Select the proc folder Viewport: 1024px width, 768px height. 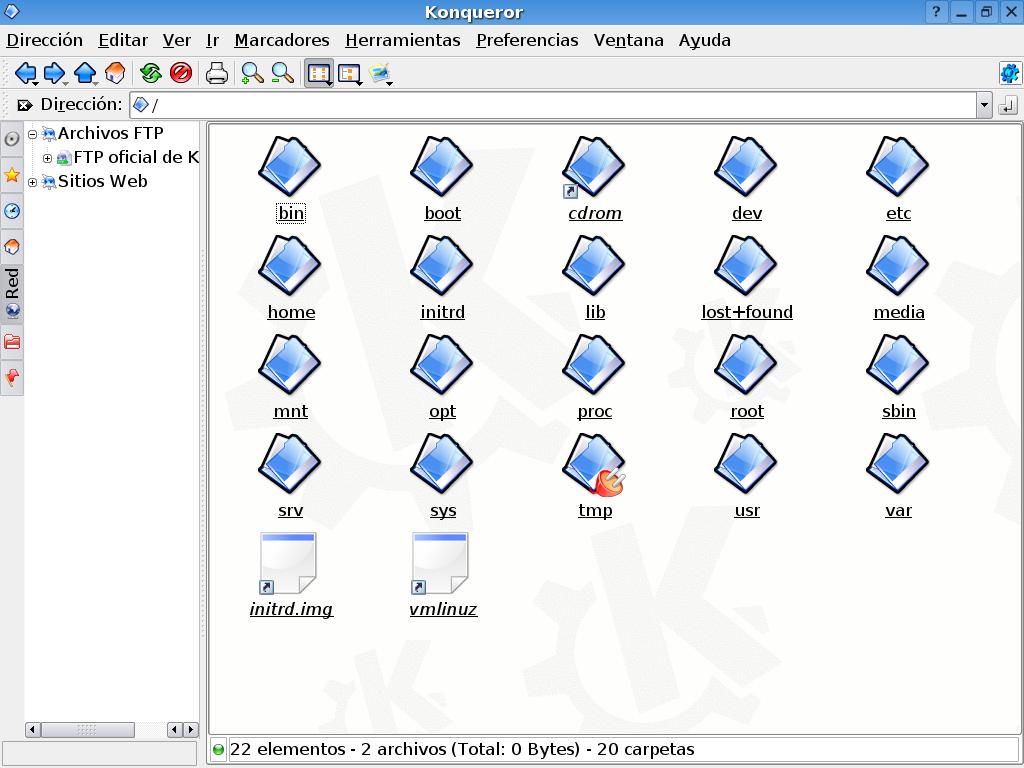[x=594, y=365]
